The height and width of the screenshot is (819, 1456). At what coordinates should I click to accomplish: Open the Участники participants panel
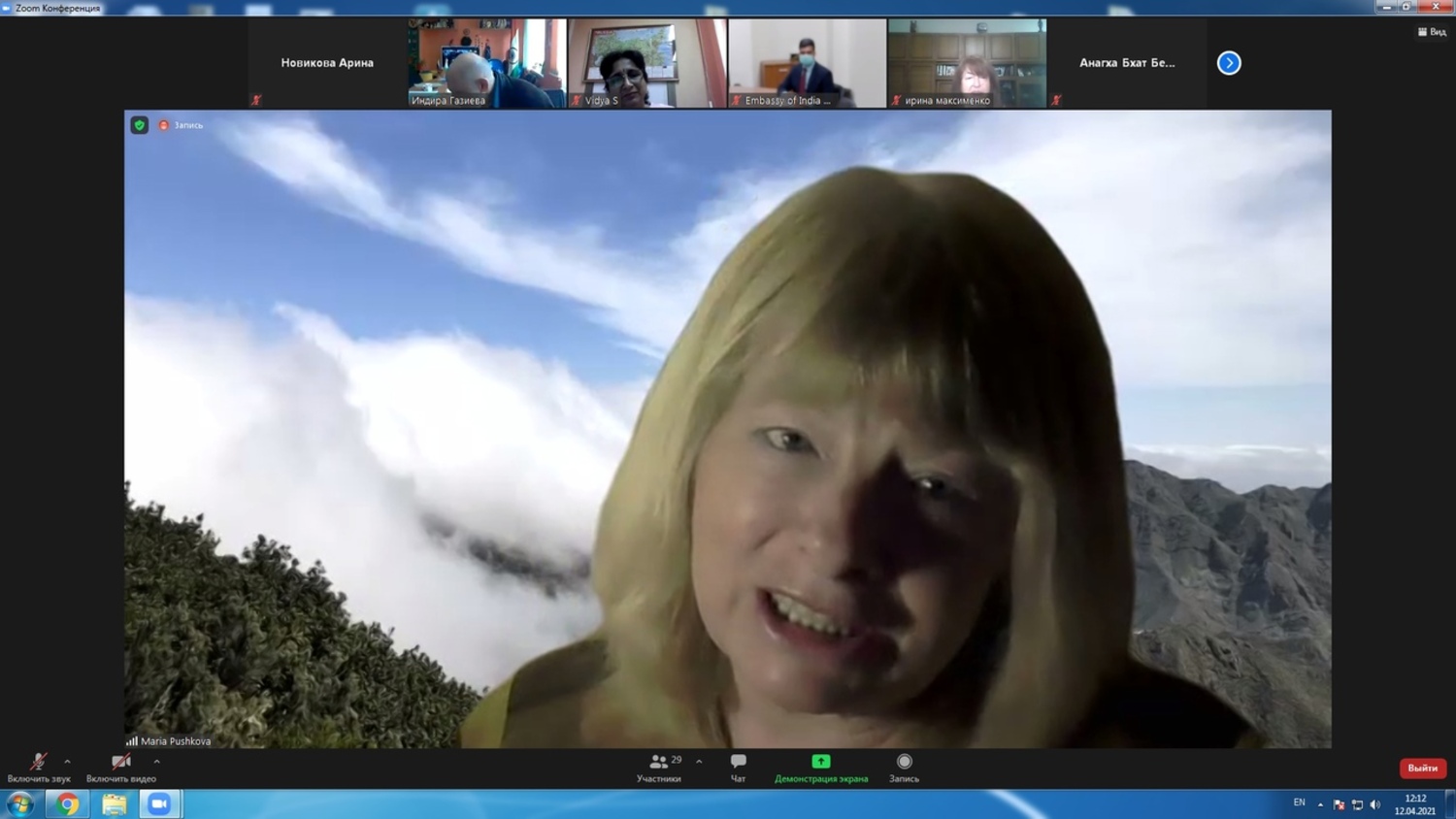pyautogui.click(x=659, y=767)
